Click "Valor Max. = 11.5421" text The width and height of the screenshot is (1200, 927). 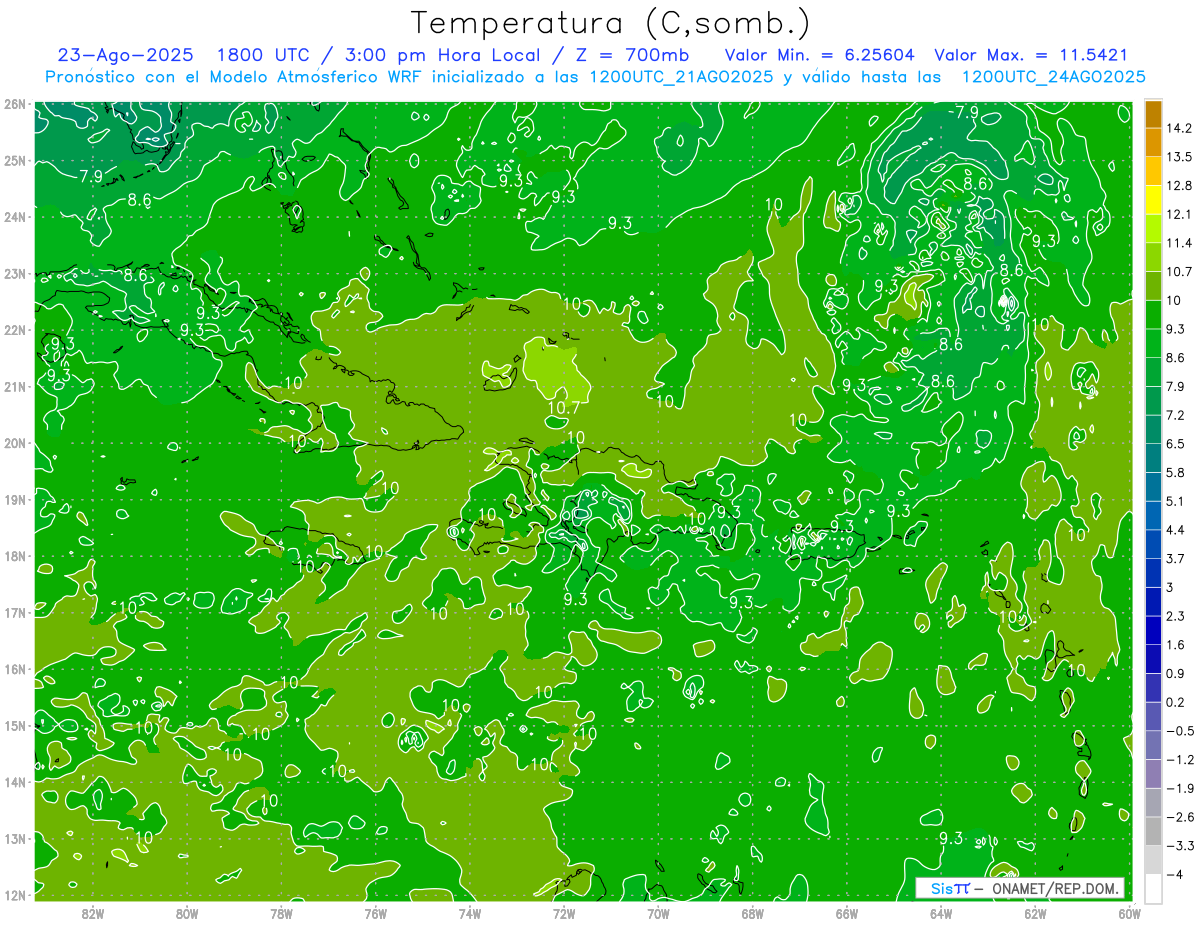point(1030,55)
